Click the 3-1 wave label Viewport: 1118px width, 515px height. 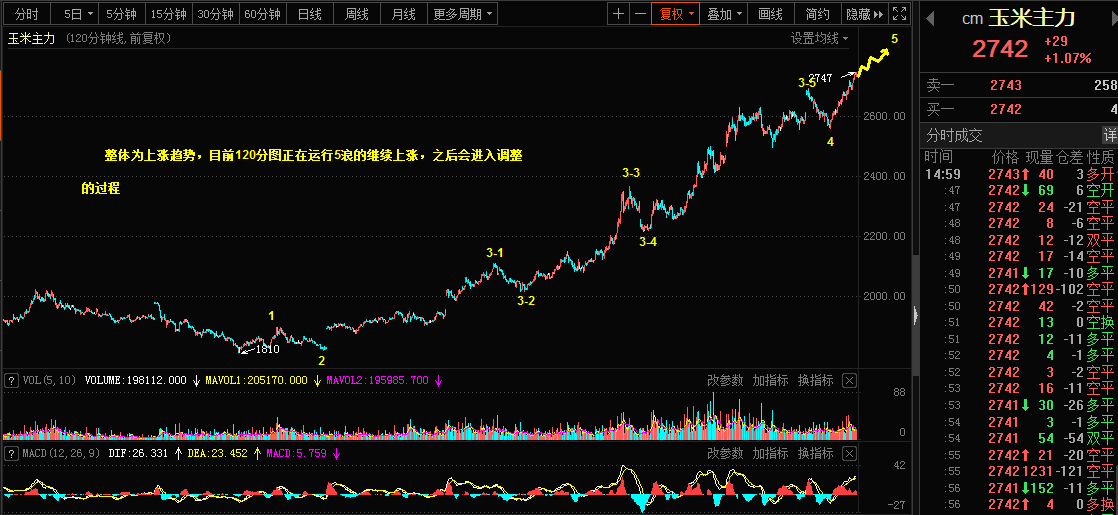(x=495, y=253)
